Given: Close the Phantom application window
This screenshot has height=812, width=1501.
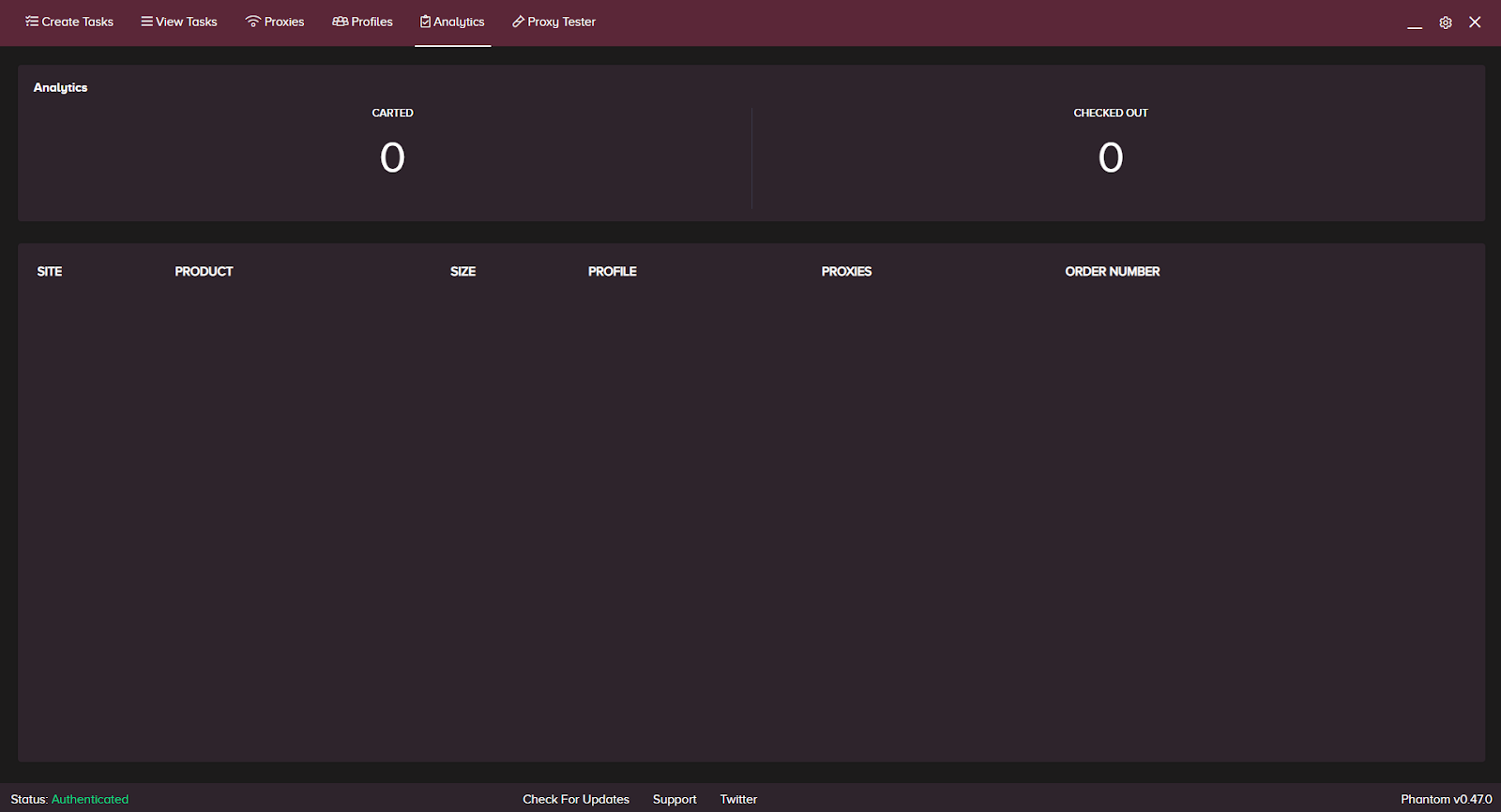Looking at the screenshot, I should click(1475, 23).
